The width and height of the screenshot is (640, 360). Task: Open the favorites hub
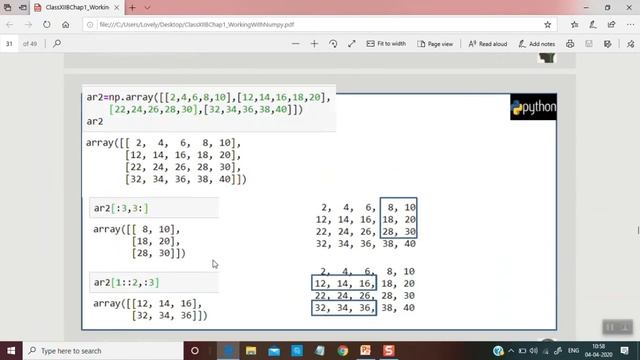(x=574, y=25)
